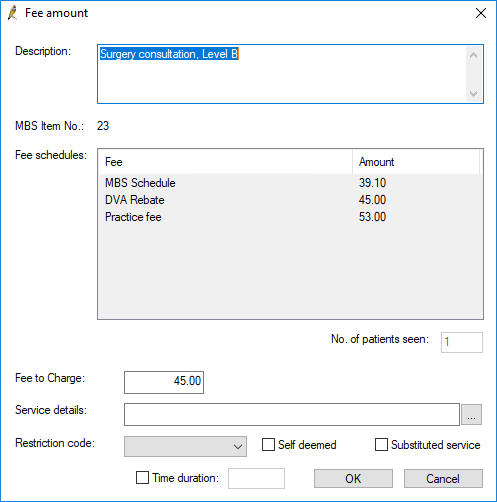
Task: Click the Time duration input box
Action: pos(256,479)
